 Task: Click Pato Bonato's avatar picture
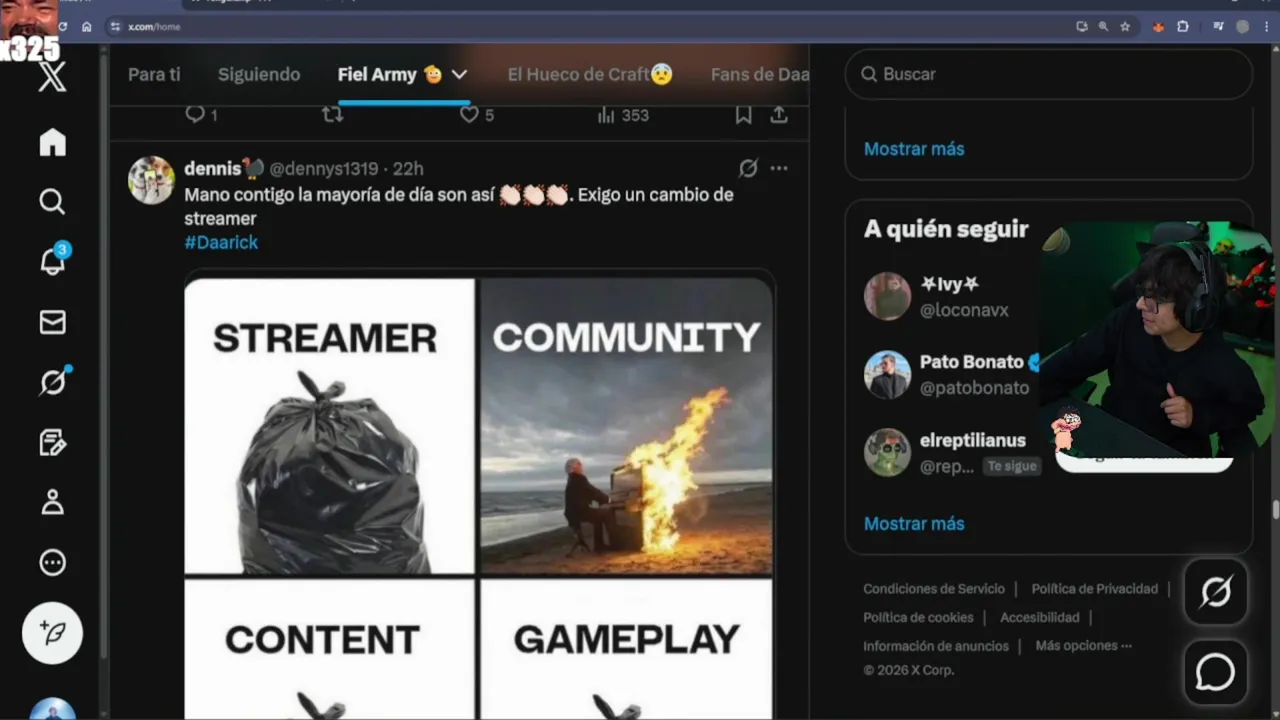coord(887,375)
